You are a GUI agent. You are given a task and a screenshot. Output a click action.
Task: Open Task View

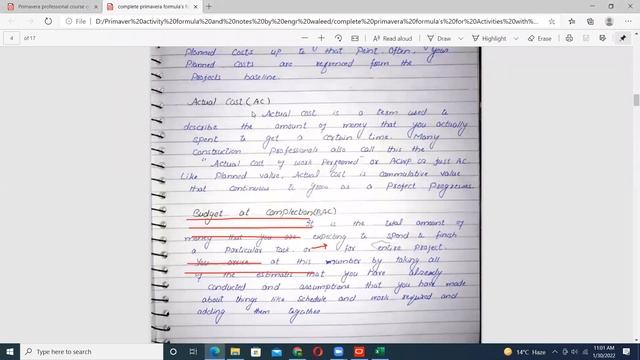193,351
